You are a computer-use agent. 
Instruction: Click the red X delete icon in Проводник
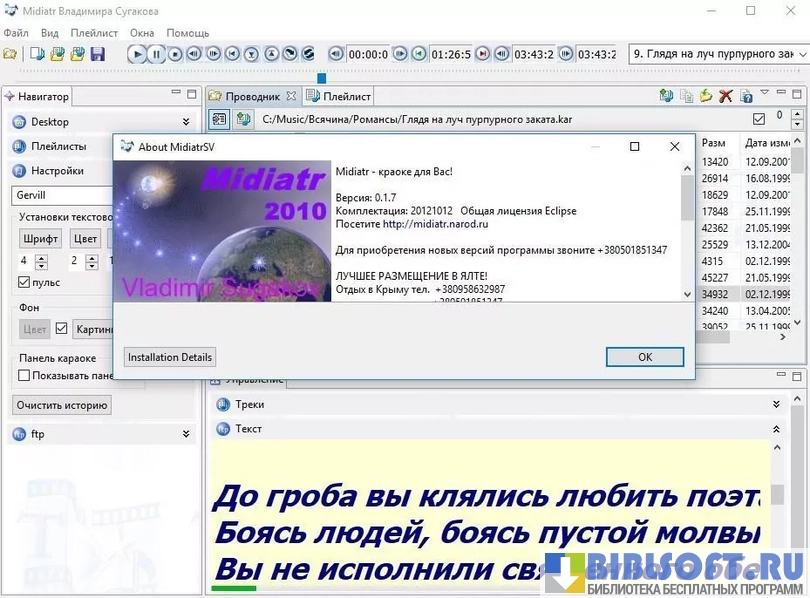tap(726, 97)
